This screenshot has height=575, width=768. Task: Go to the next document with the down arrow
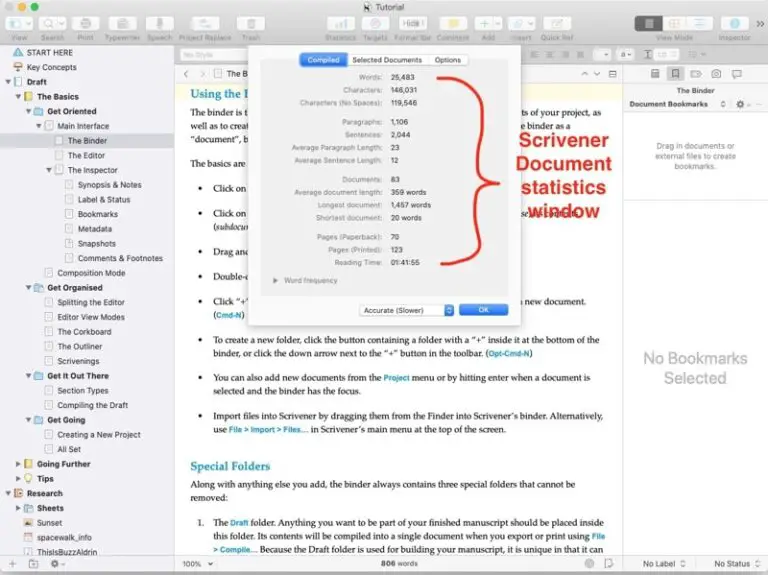click(x=597, y=74)
